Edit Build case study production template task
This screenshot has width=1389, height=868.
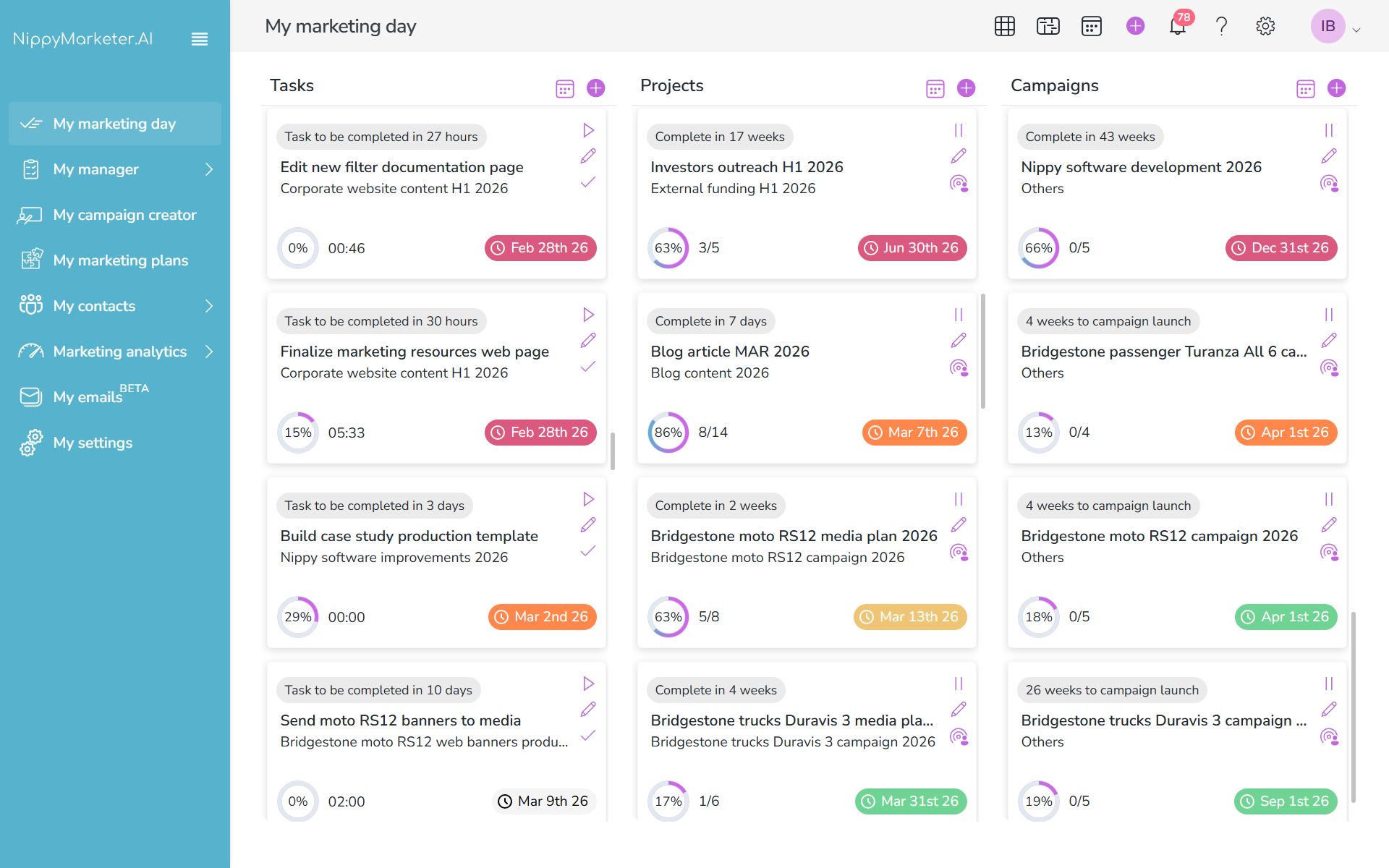click(x=588, y=524)
